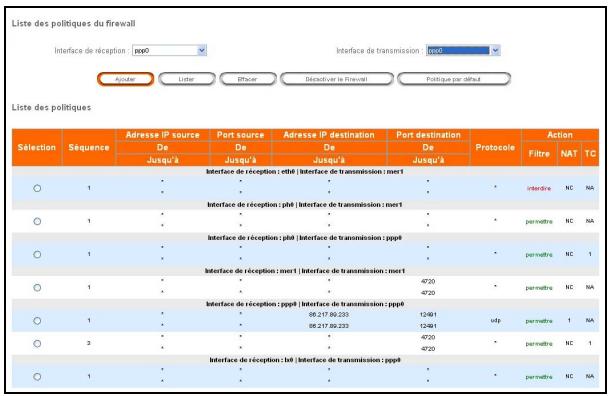Select the eth0 to mer1 rule radio

(x=37, y=188)
